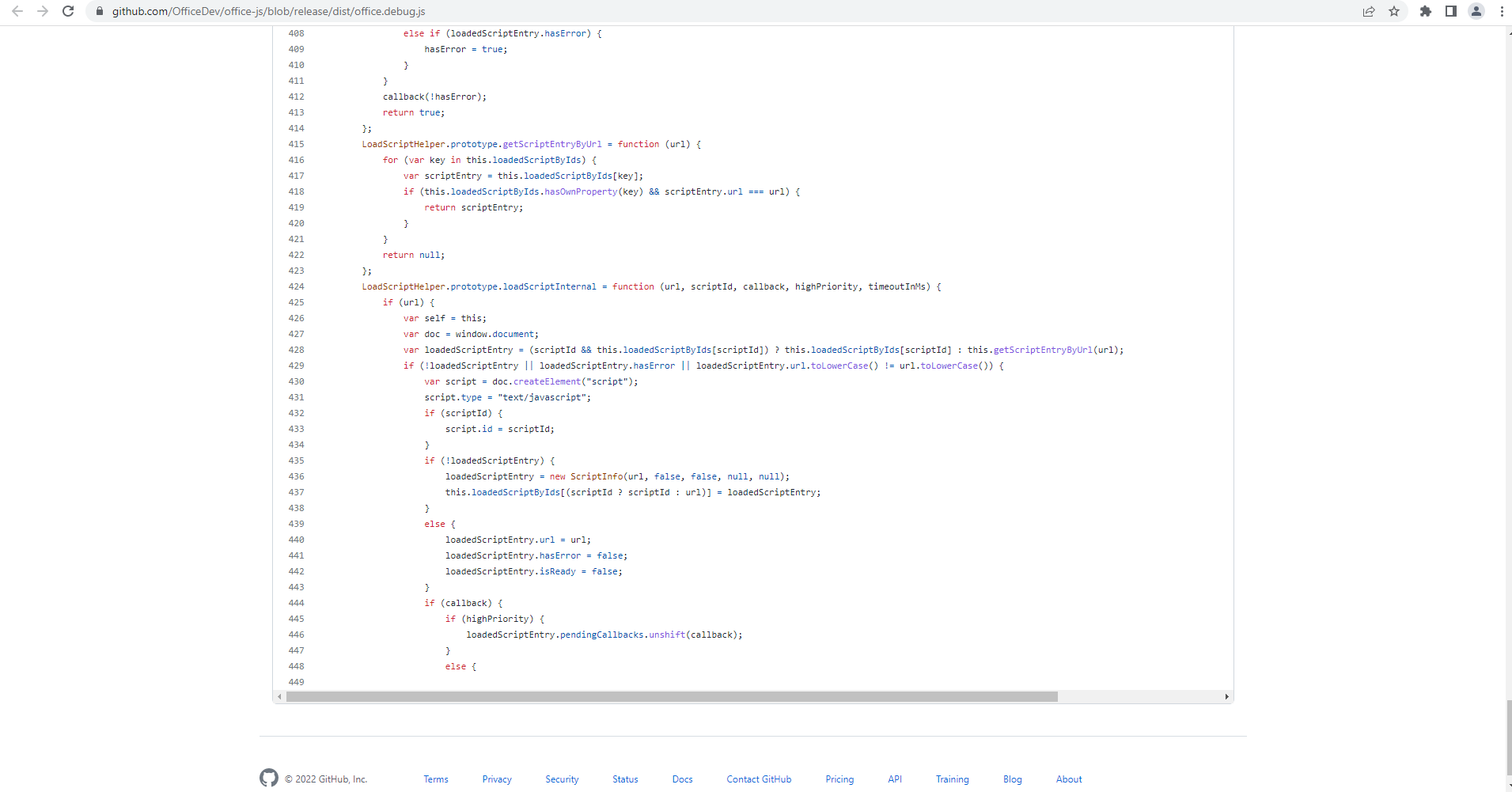Click the right arrow of the horizontal scrollbar
The width and height of the screenshot is (1512, 792).
(1227, 697)
